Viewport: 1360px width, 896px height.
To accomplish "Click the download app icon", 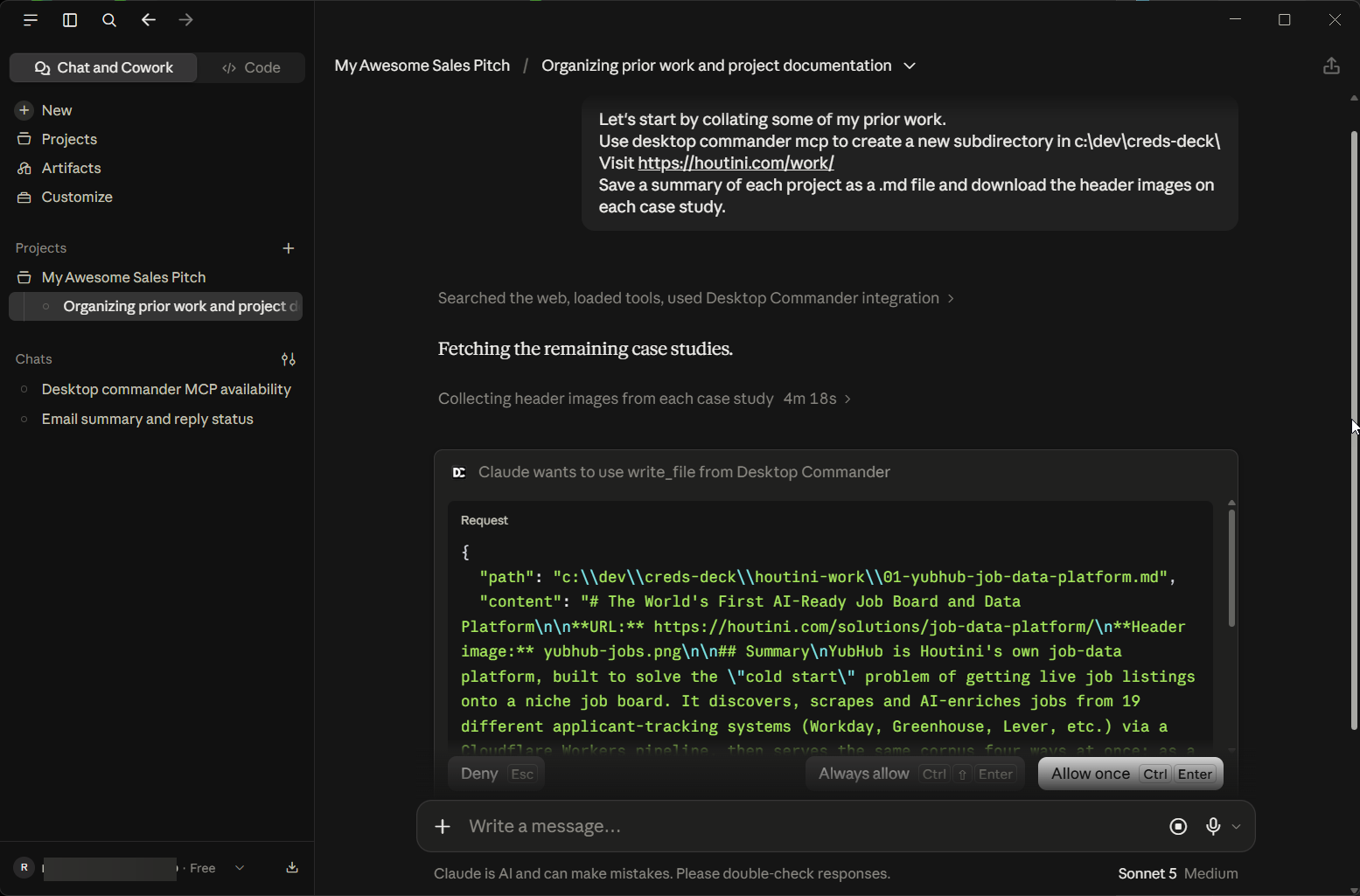I will point(292,868).
